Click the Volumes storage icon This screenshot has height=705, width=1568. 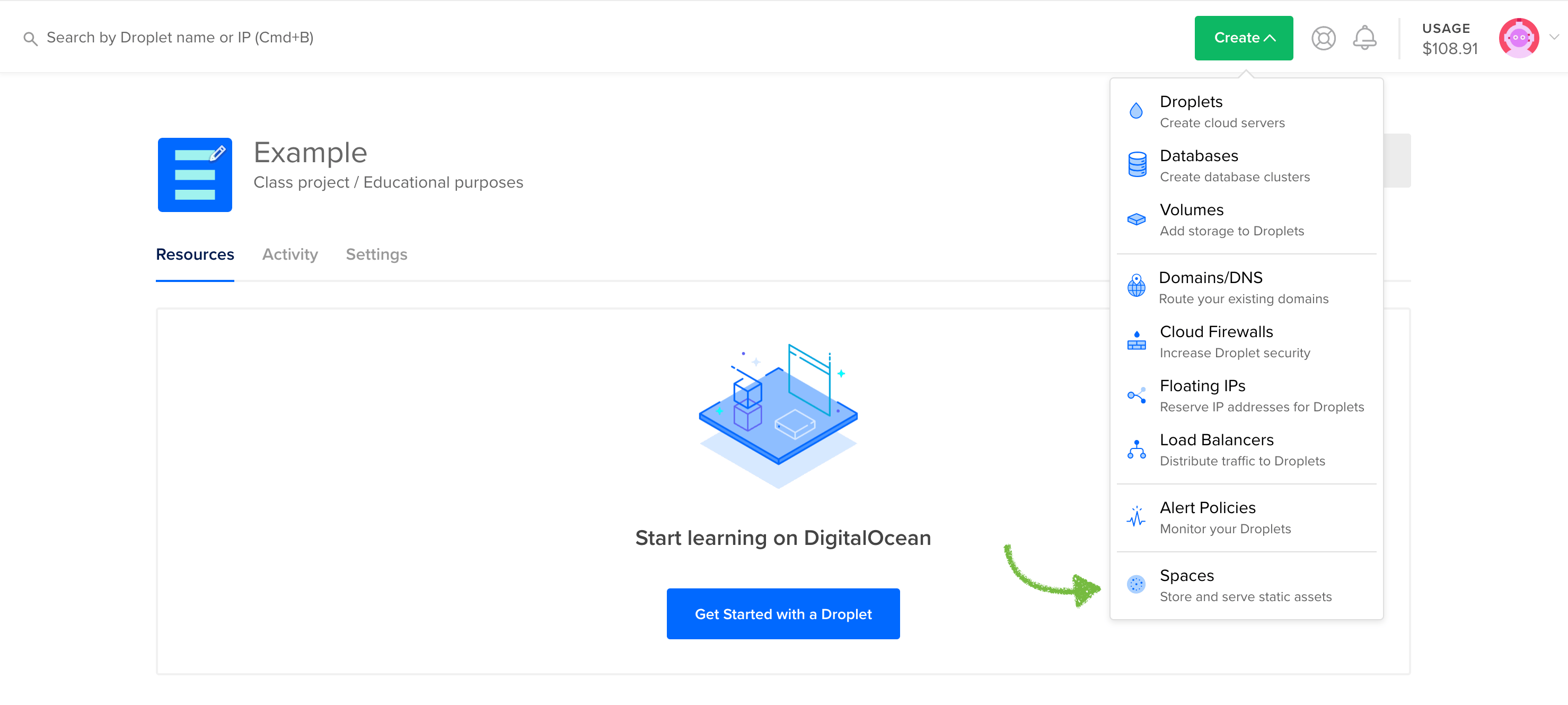pyautogui.click(x=1137, y=219)
